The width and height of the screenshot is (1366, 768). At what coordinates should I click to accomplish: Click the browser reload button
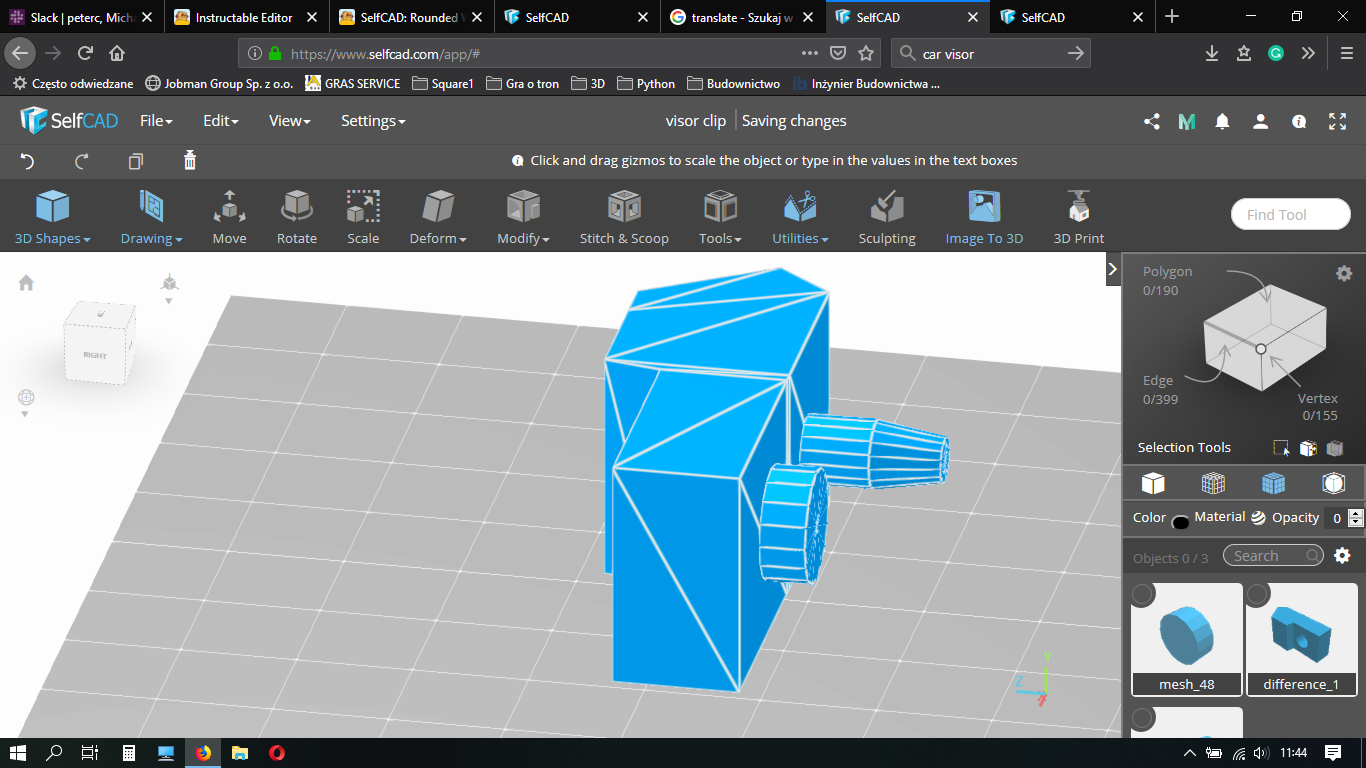(x=85, y=53)
